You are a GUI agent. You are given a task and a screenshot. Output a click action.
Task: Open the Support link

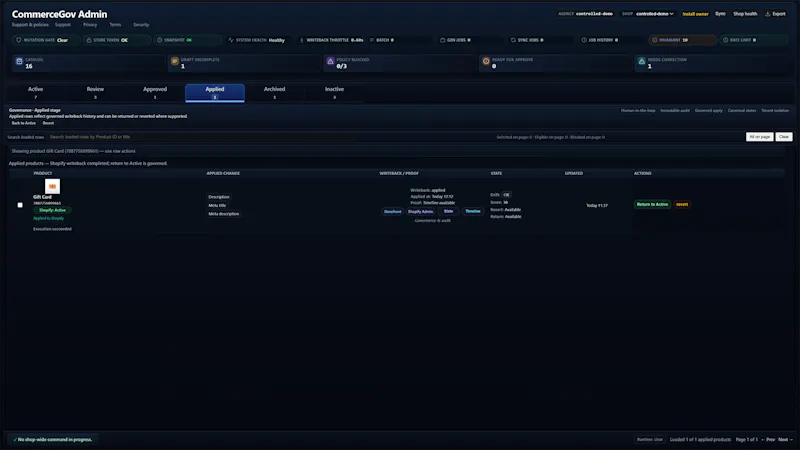tap(63, 24)
